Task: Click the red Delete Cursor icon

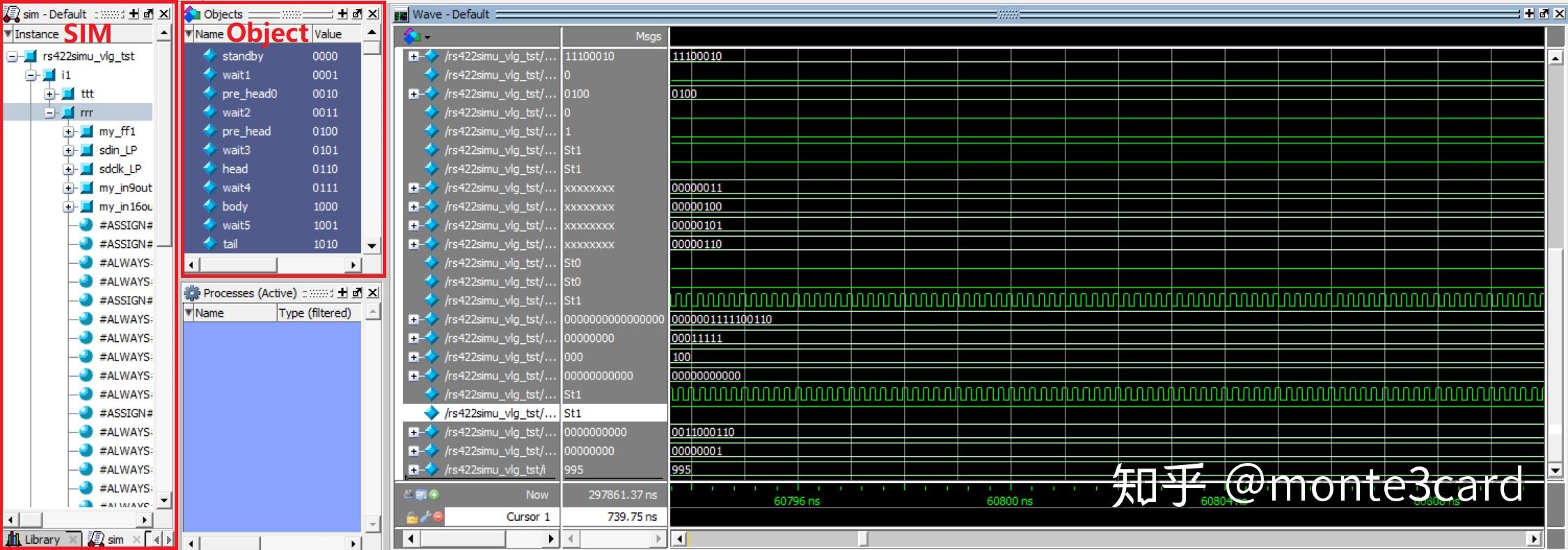Action: click(438, 517)
